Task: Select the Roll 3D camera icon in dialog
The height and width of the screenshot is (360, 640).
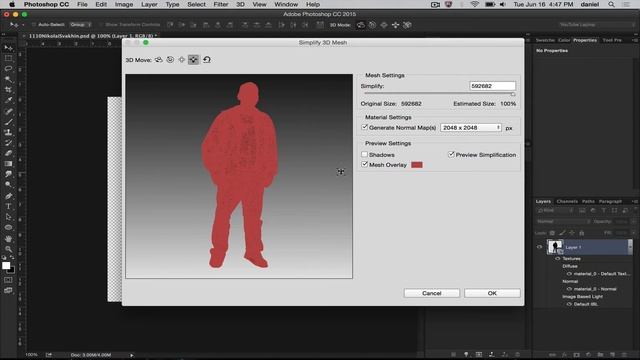Action: pyautogui.click(x=170, y=60)
